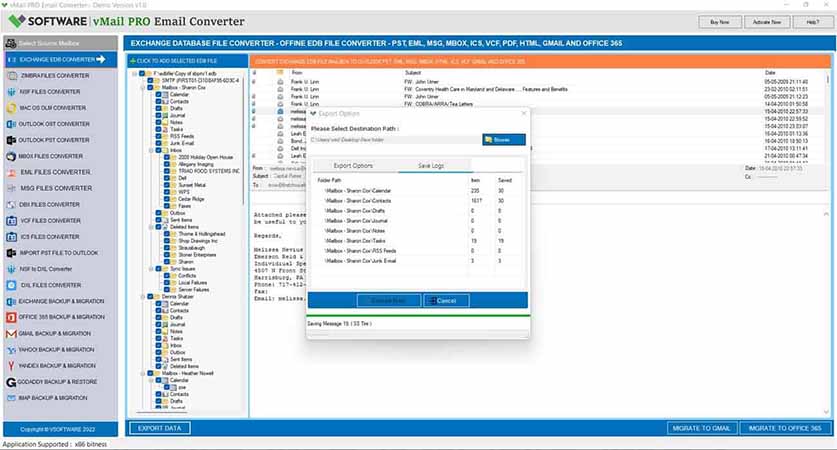The width and height of the screenshot is (837, 450).
Task: Uncheck the Server Failures folder checkbox
Action: click(x=167, y=289)
